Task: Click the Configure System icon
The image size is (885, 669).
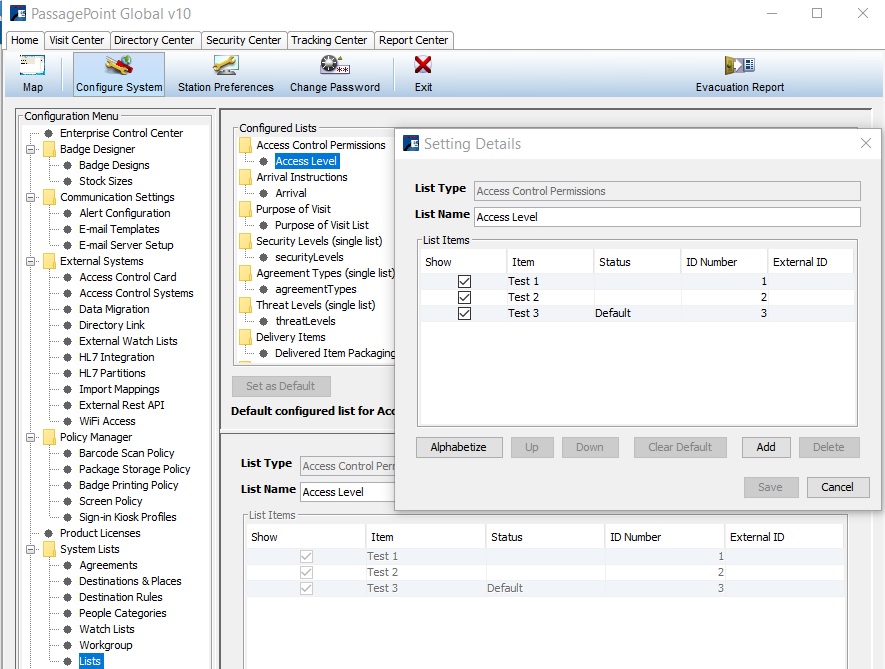Action: [119, 65]
